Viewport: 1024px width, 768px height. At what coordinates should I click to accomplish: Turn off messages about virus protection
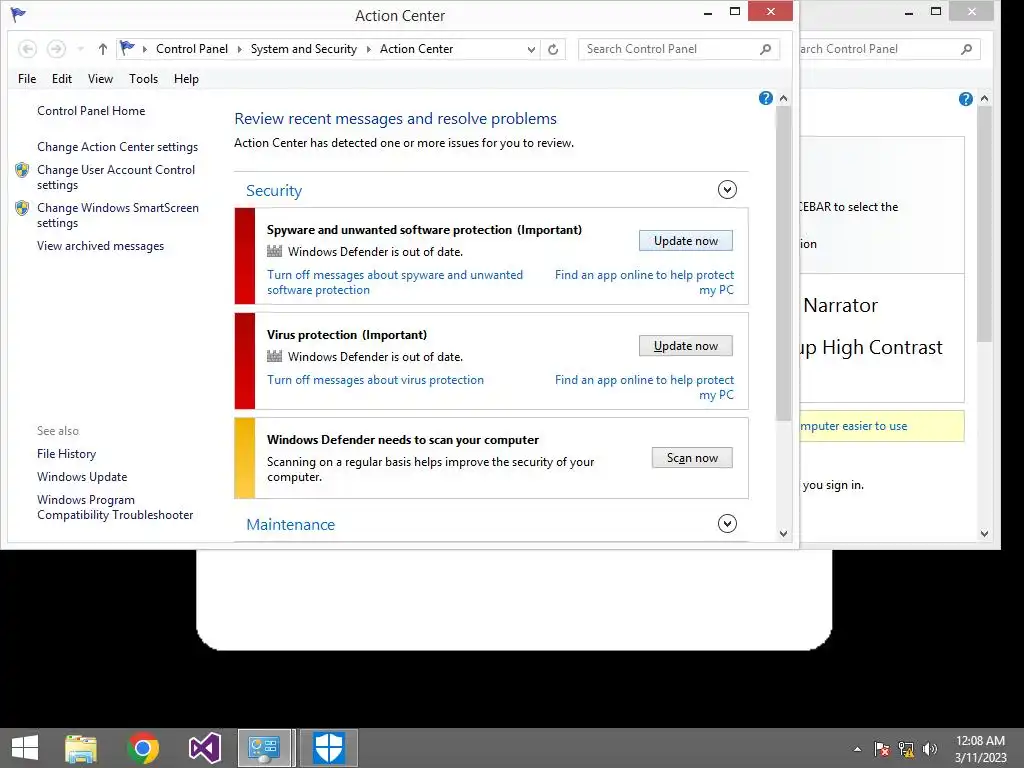point(376,380)
